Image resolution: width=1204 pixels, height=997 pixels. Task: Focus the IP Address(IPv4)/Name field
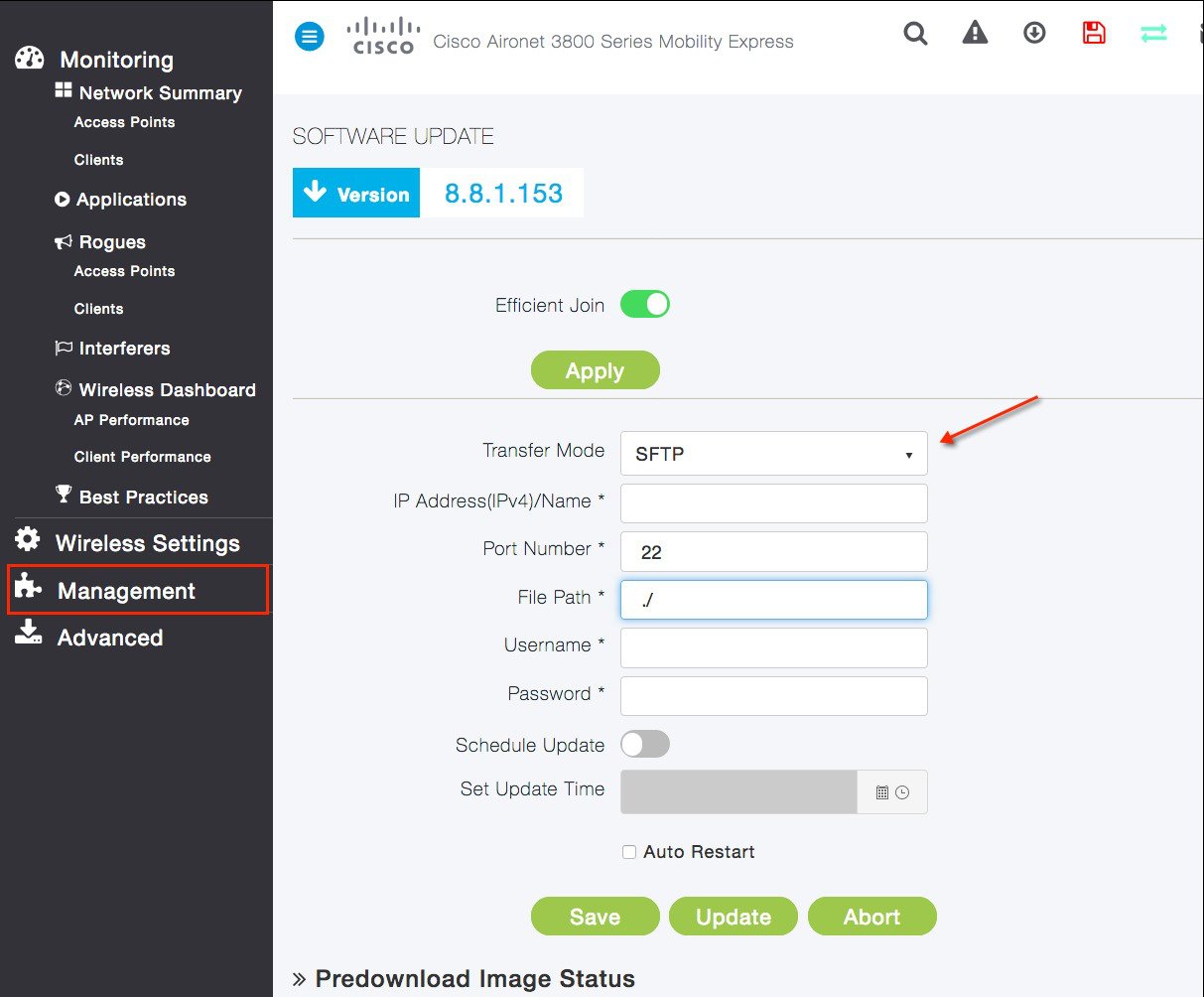pyautogui.click(x=774, y=503)
